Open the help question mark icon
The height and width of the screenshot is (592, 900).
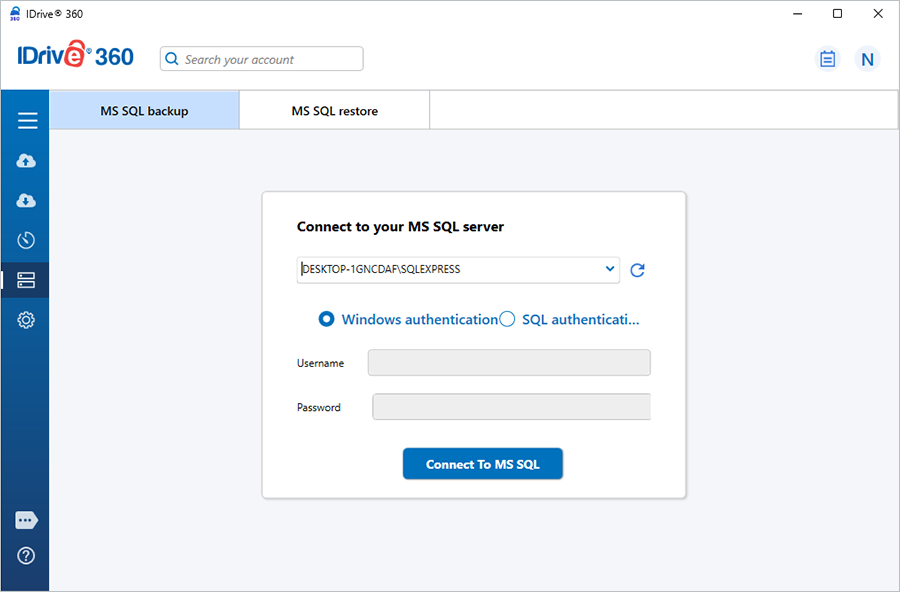[27, 556]
